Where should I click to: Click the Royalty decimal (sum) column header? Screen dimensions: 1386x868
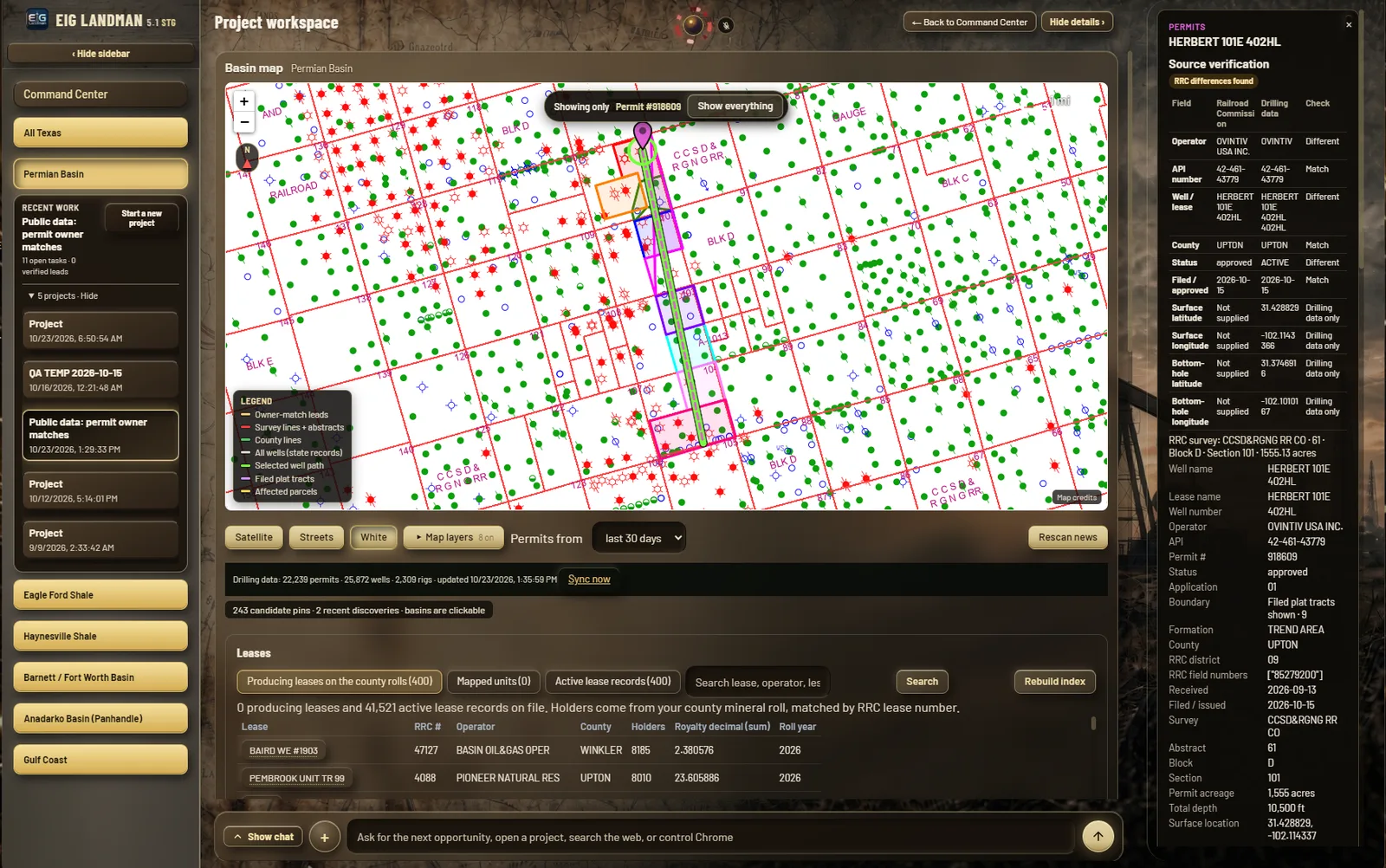pyautogui.click(x=722, y=727)
